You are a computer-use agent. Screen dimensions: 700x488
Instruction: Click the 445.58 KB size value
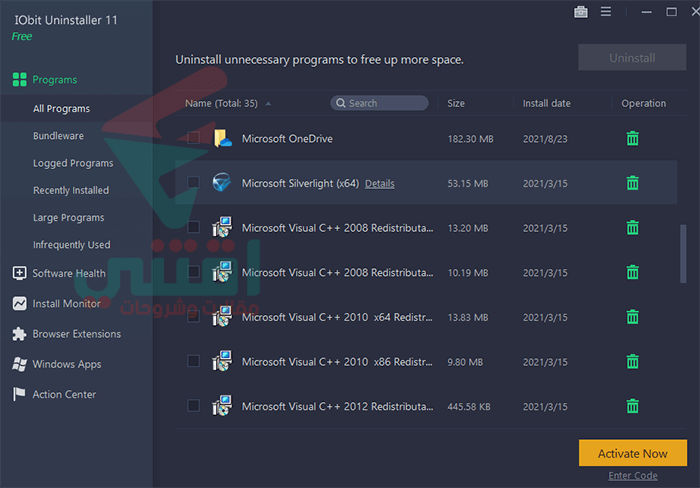tap(469, 407)
